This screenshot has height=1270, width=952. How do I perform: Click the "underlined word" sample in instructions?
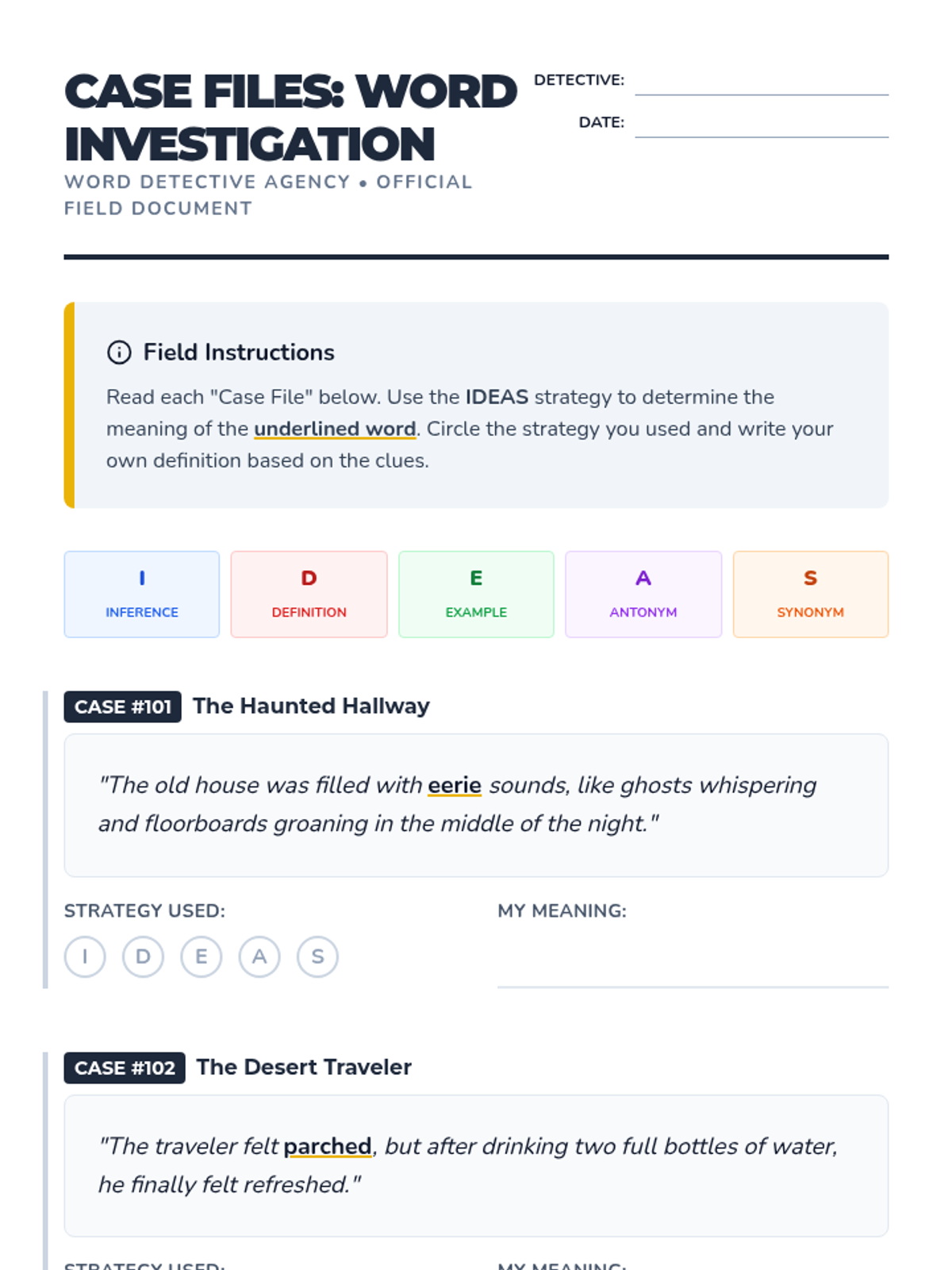click(335, 429)
